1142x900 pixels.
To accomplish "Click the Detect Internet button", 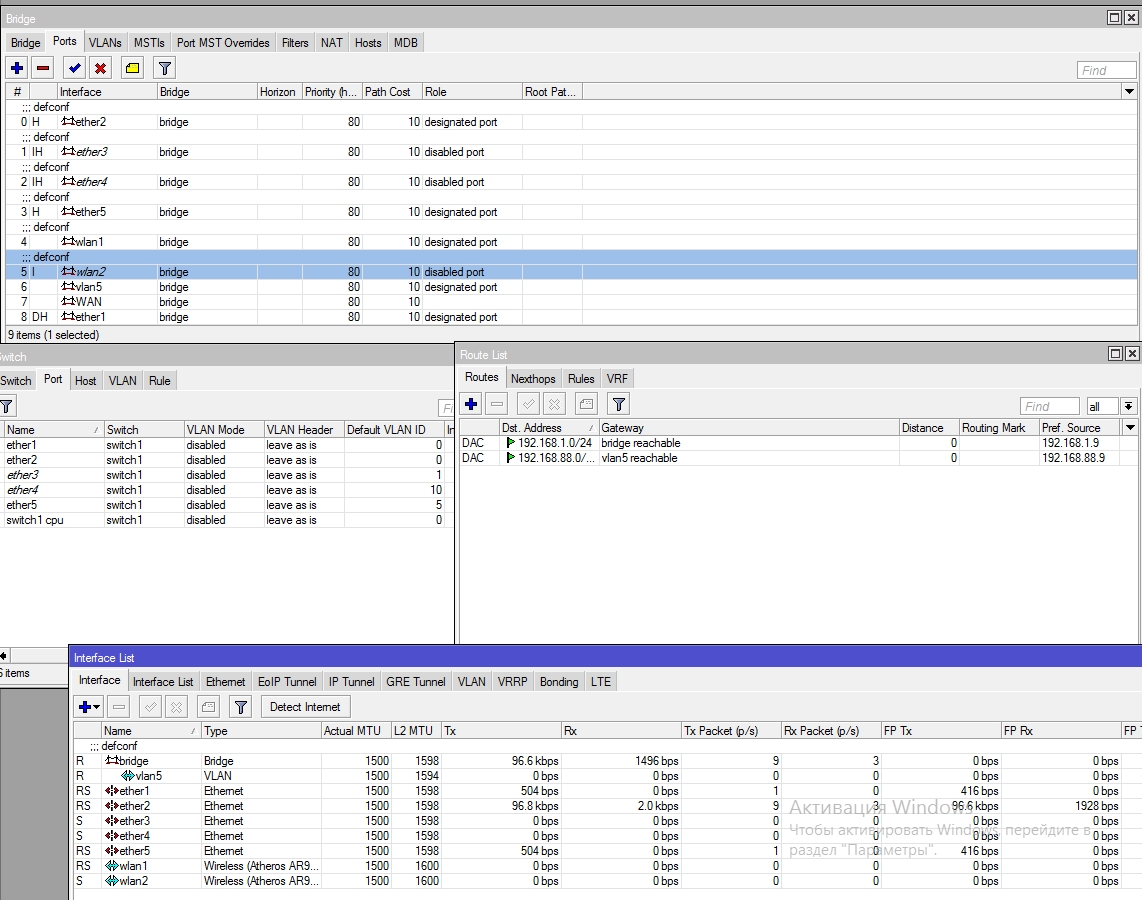I will (x=305, y=706).
